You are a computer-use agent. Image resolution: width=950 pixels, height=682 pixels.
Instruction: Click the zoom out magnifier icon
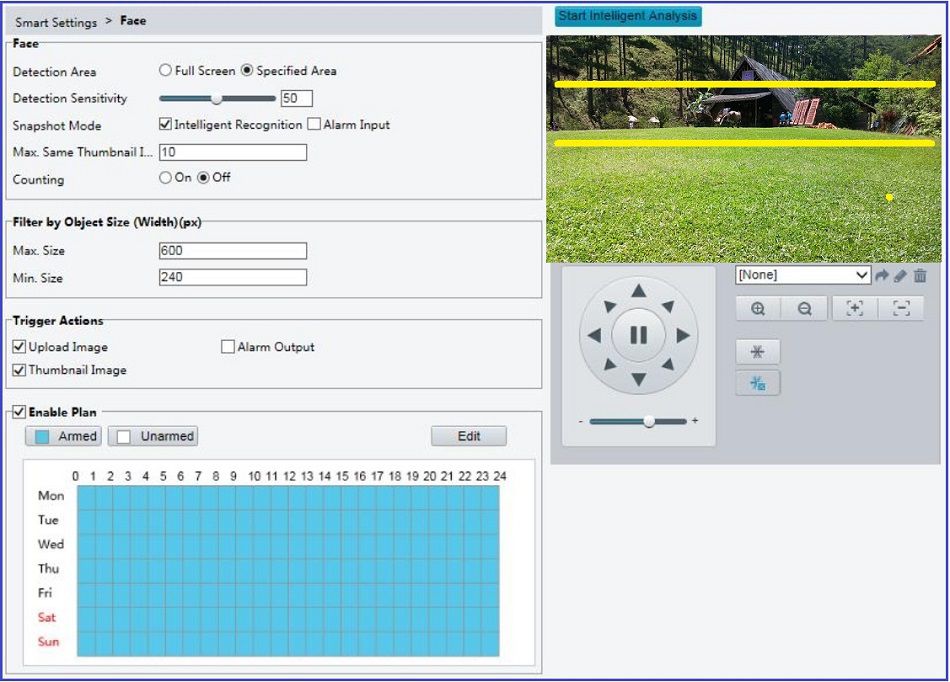pyautogui.click(x=804, y=309)
